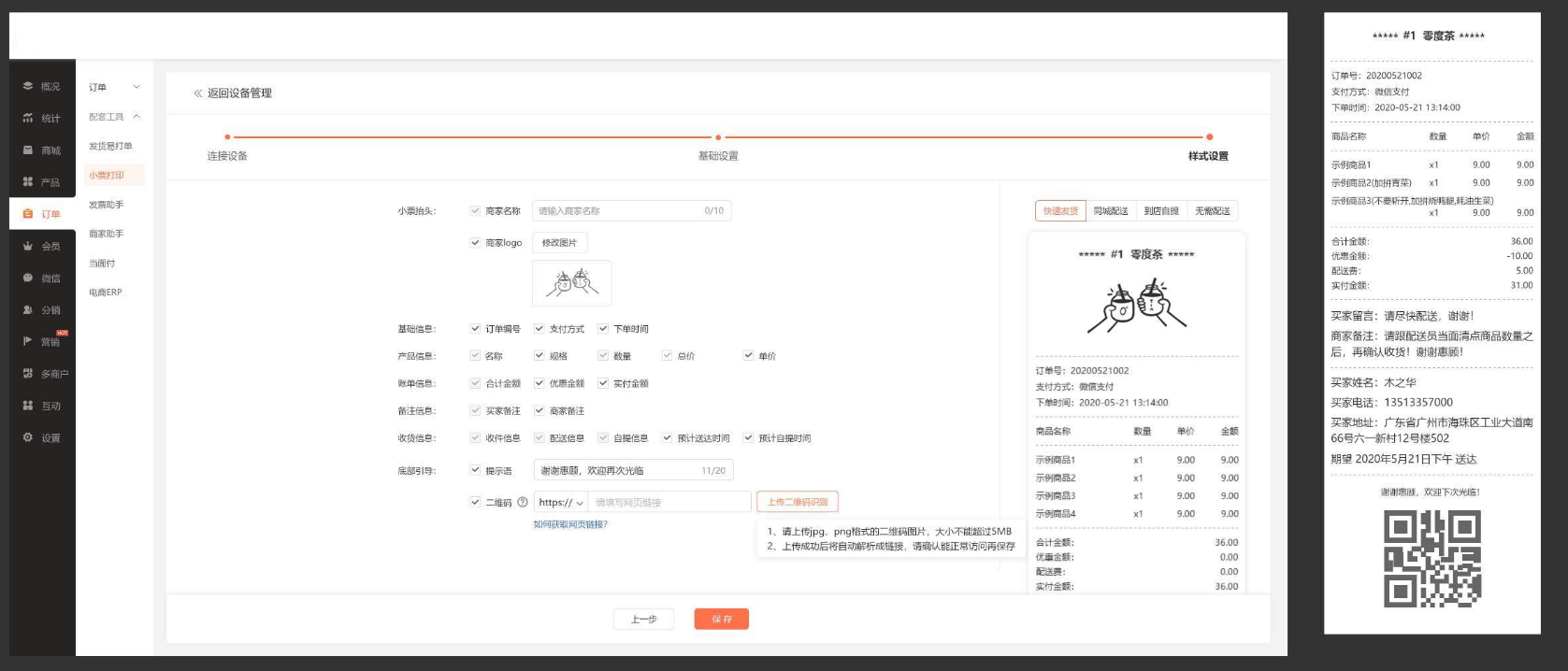
Task: Open 商城 mall in the sidebar
Action: (41, 150)
